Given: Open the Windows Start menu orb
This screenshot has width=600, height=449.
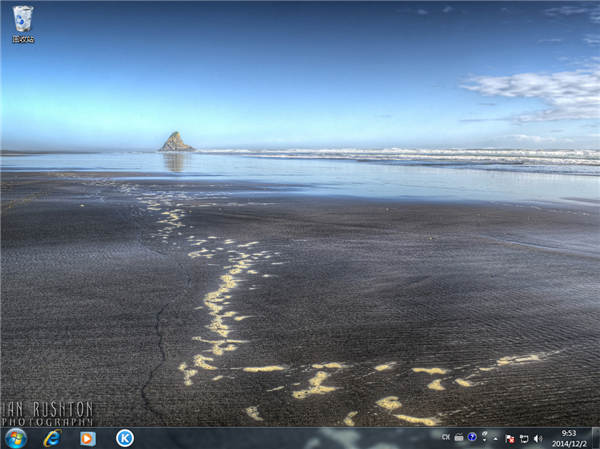Looking at the screenshot, I should [16, 438].
